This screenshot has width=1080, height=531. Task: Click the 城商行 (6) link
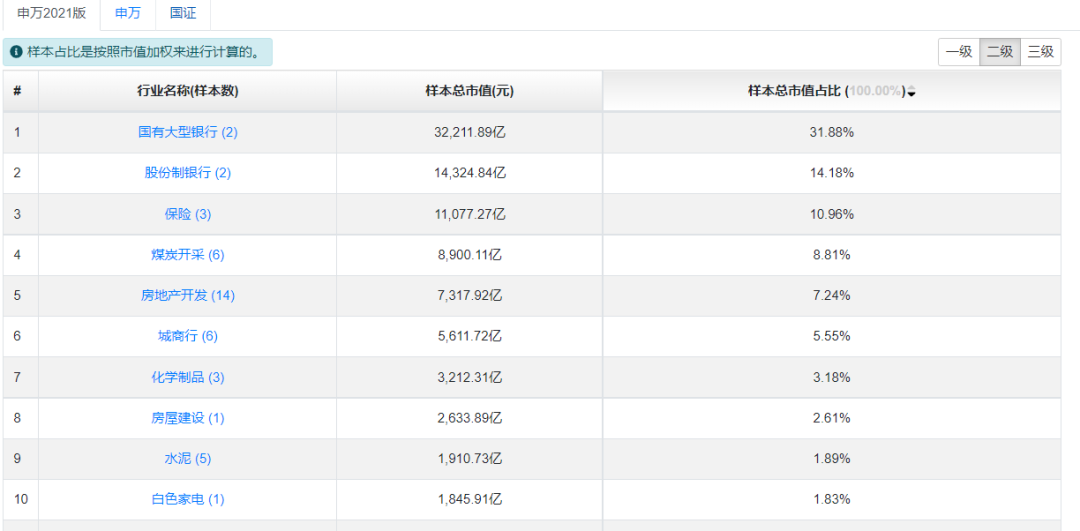point(188,337)
